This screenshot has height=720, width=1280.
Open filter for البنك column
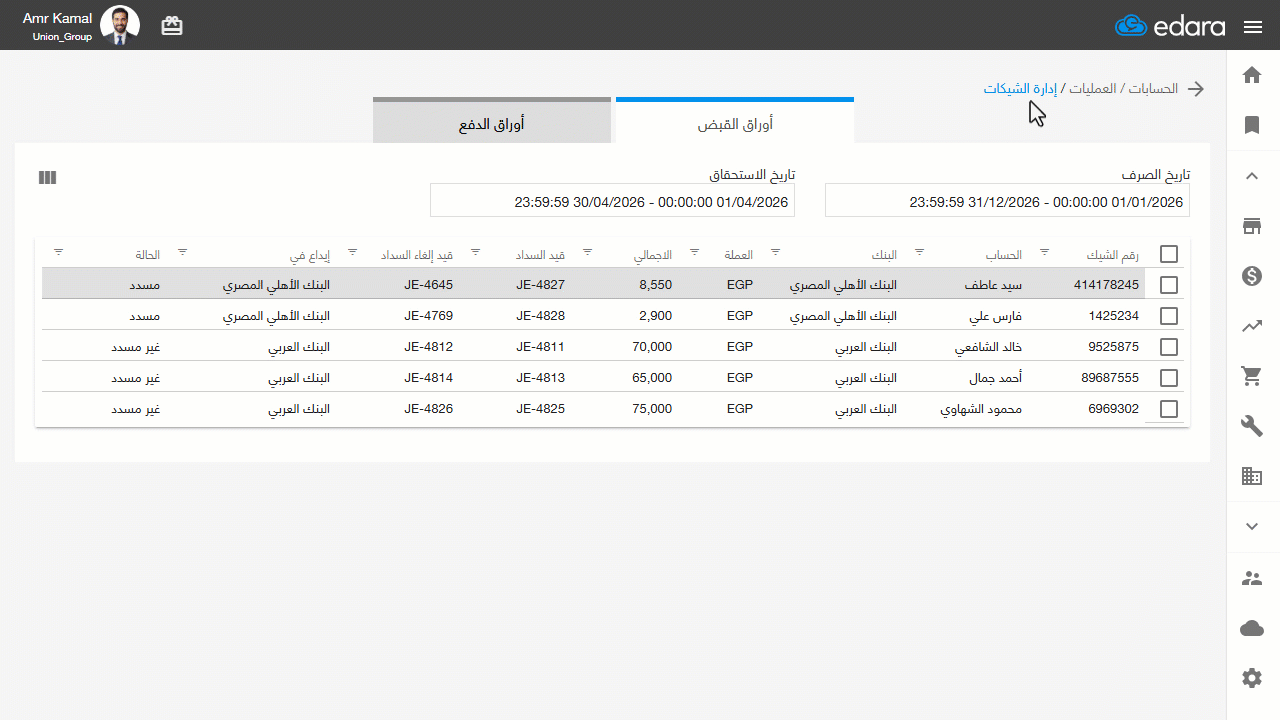coord(775,252)
